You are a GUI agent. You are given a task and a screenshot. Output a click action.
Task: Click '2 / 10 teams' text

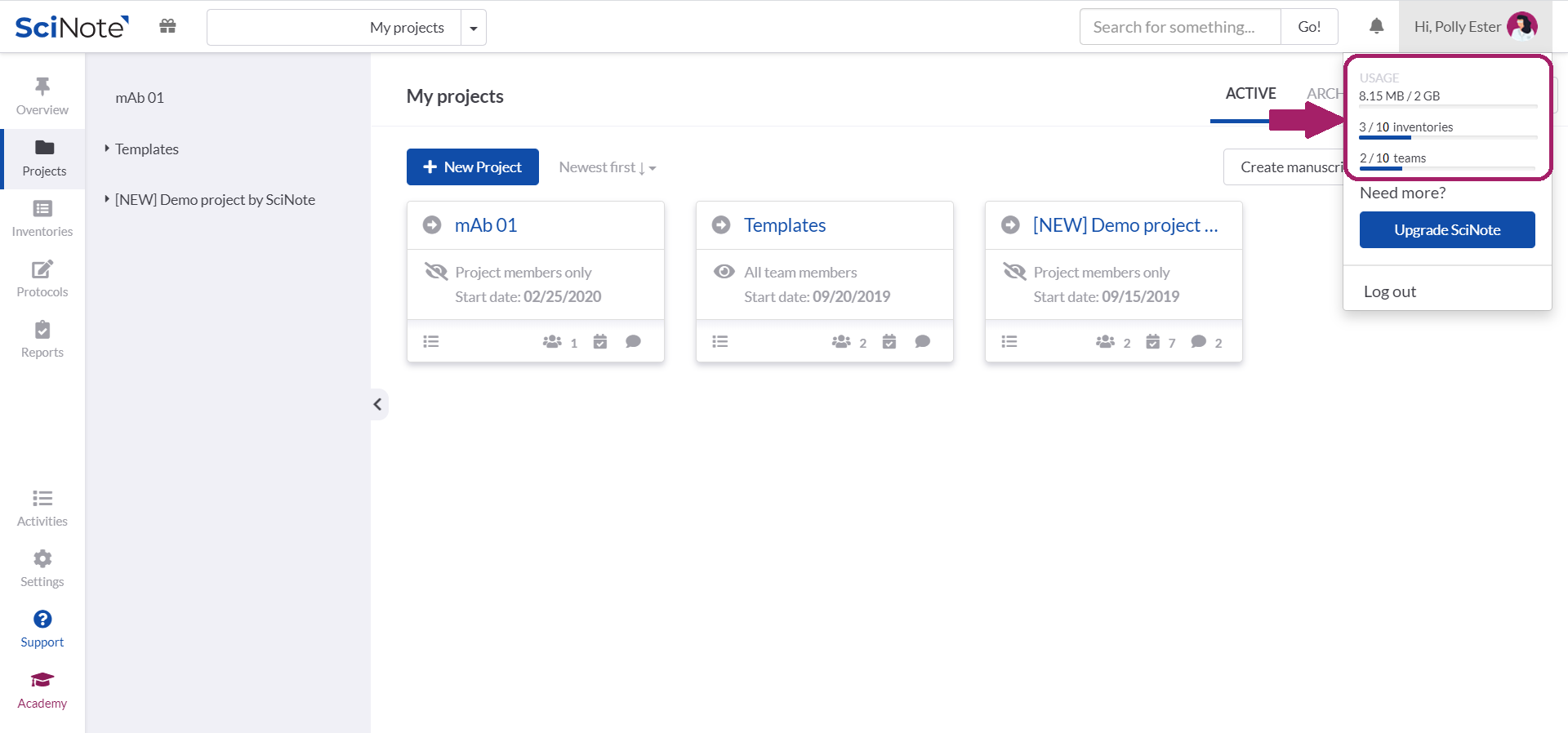point(1392,158)
